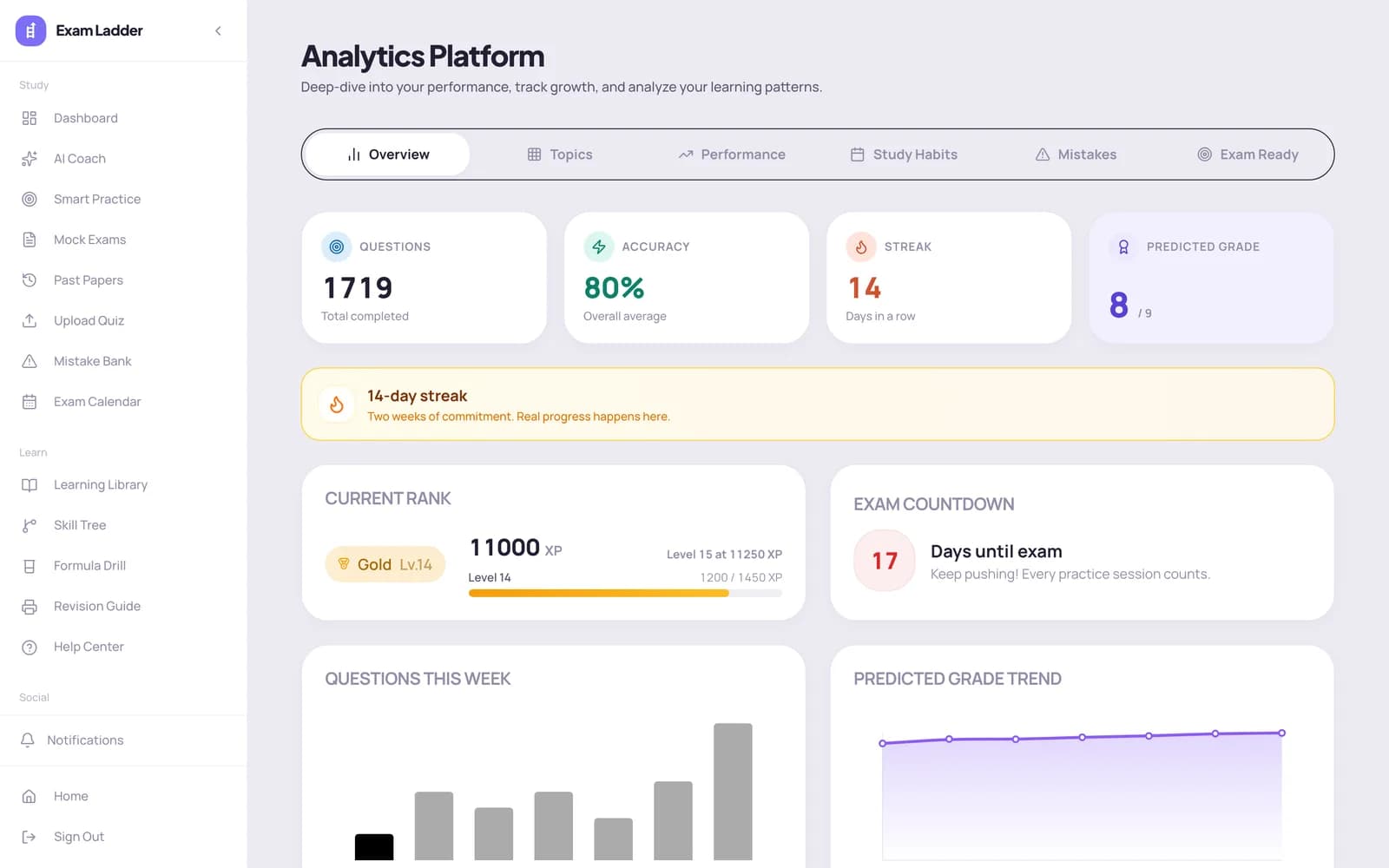Open Revision Guide printer icon
This screenshot has width=1389, height=868.
point(30,606)
